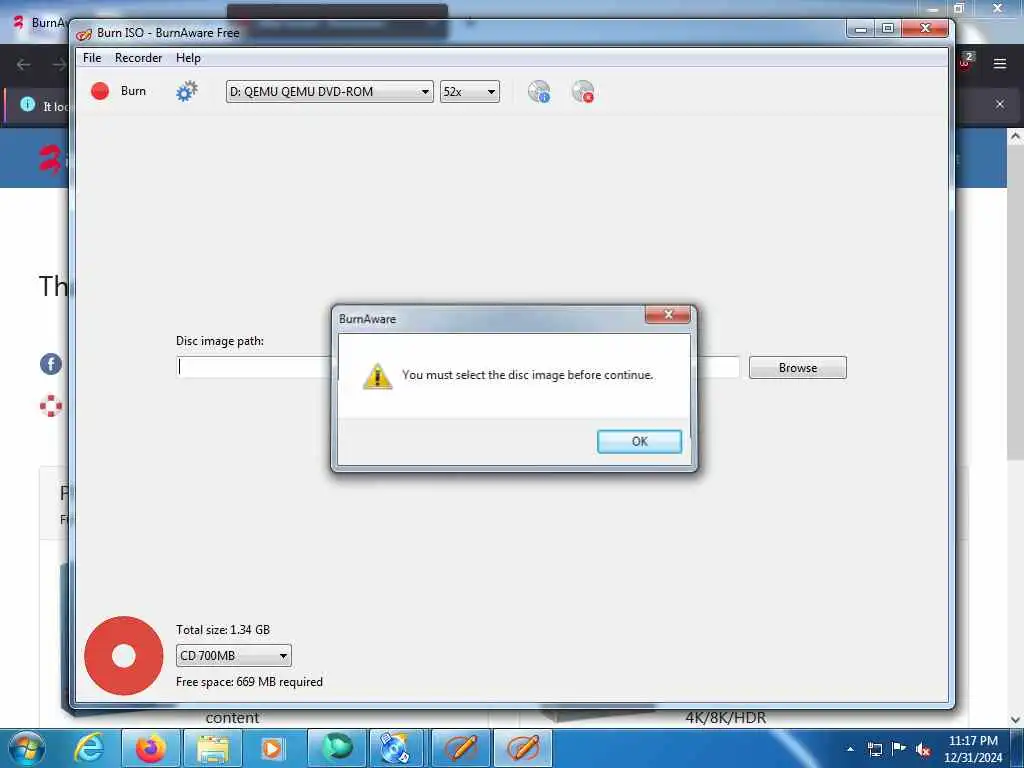Switch to Firefox in the taskbar
The width and height of the screenshot is (1024, 768).
(150, 748)
